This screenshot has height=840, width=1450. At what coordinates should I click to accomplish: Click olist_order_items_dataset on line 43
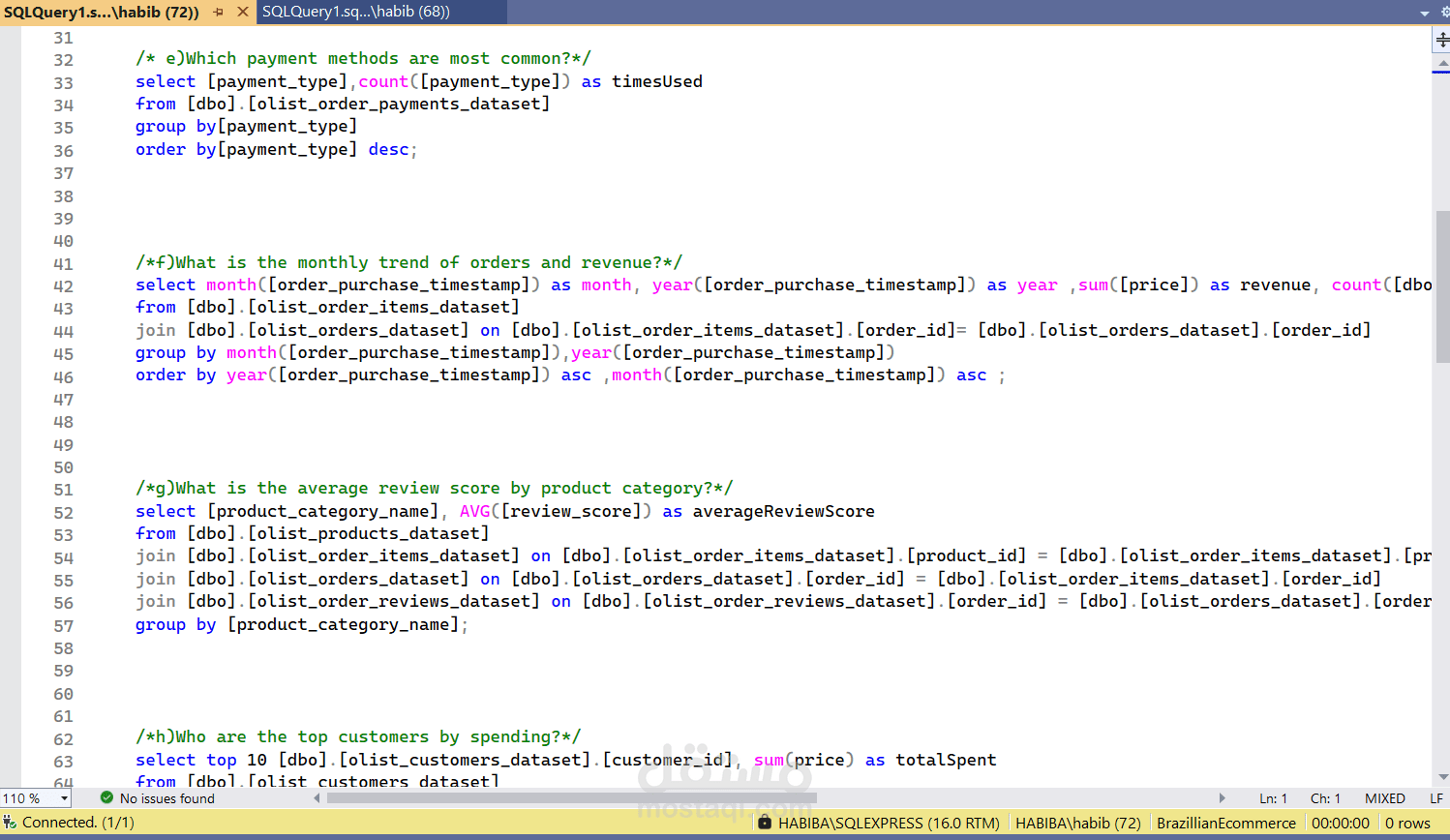coord(383,308)
